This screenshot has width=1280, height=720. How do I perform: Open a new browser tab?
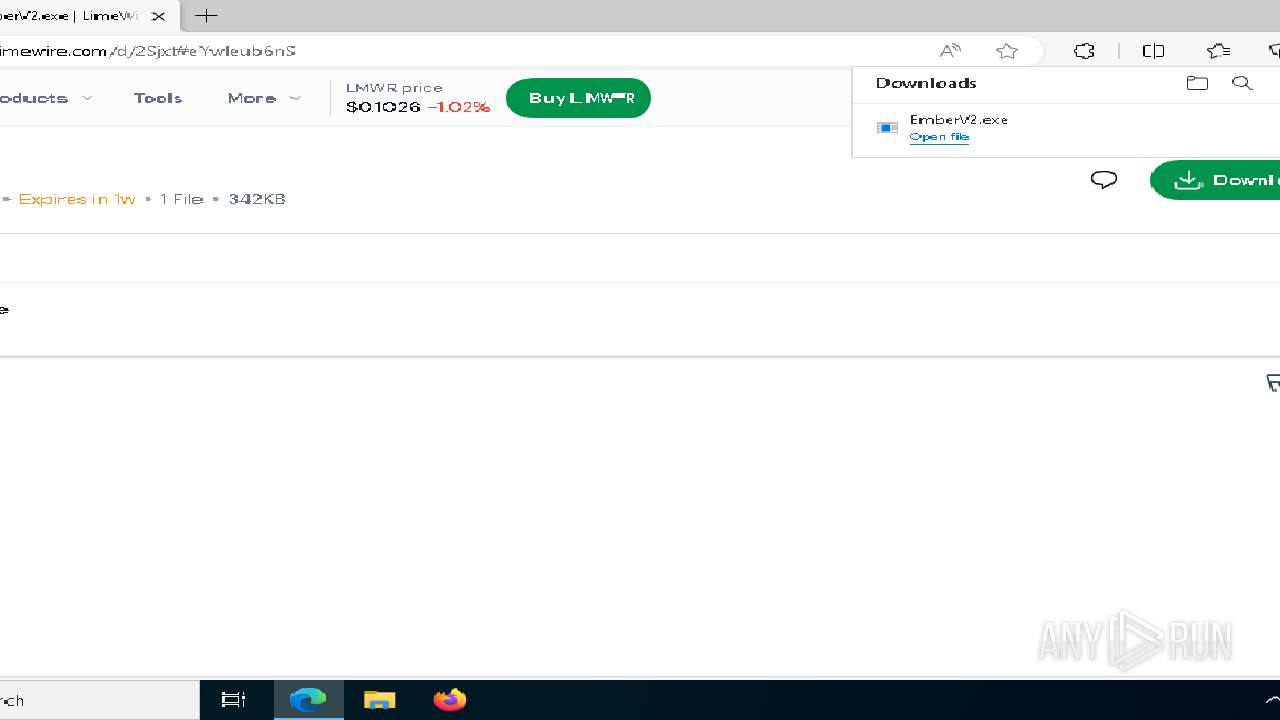[206, 16]
